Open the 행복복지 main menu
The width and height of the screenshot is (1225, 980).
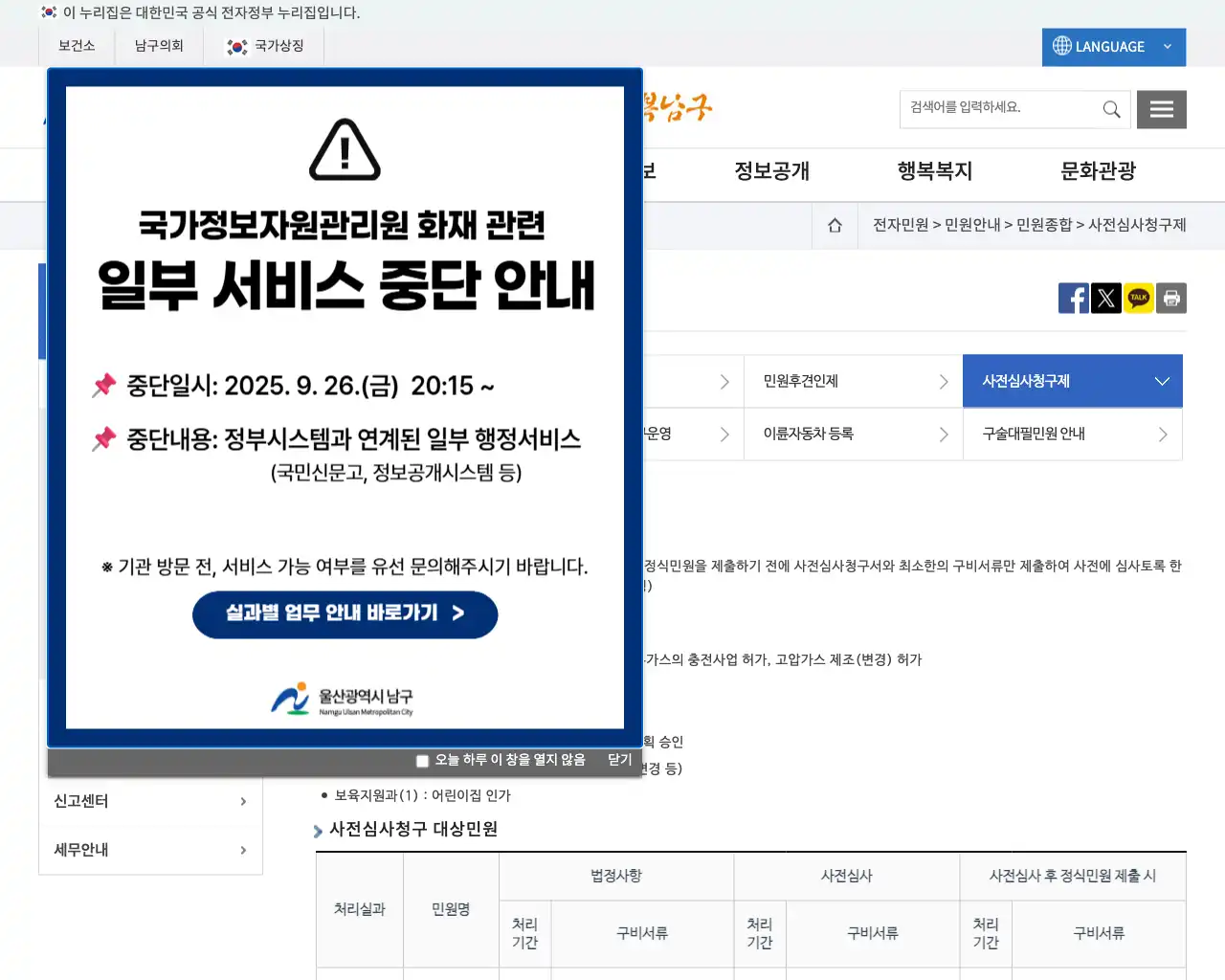[x=935, y=171]
